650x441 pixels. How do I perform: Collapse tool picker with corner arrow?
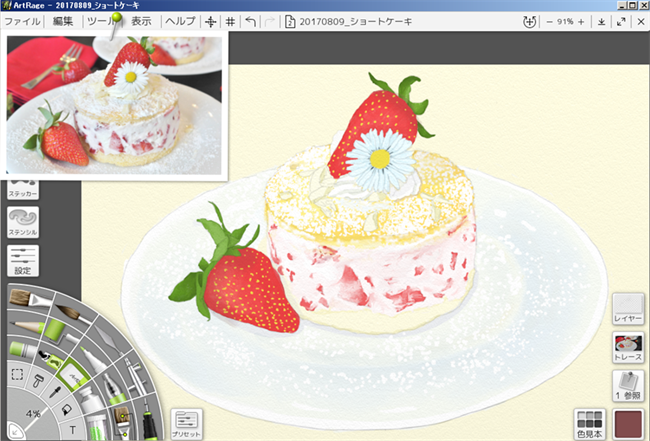coord(15,431)
